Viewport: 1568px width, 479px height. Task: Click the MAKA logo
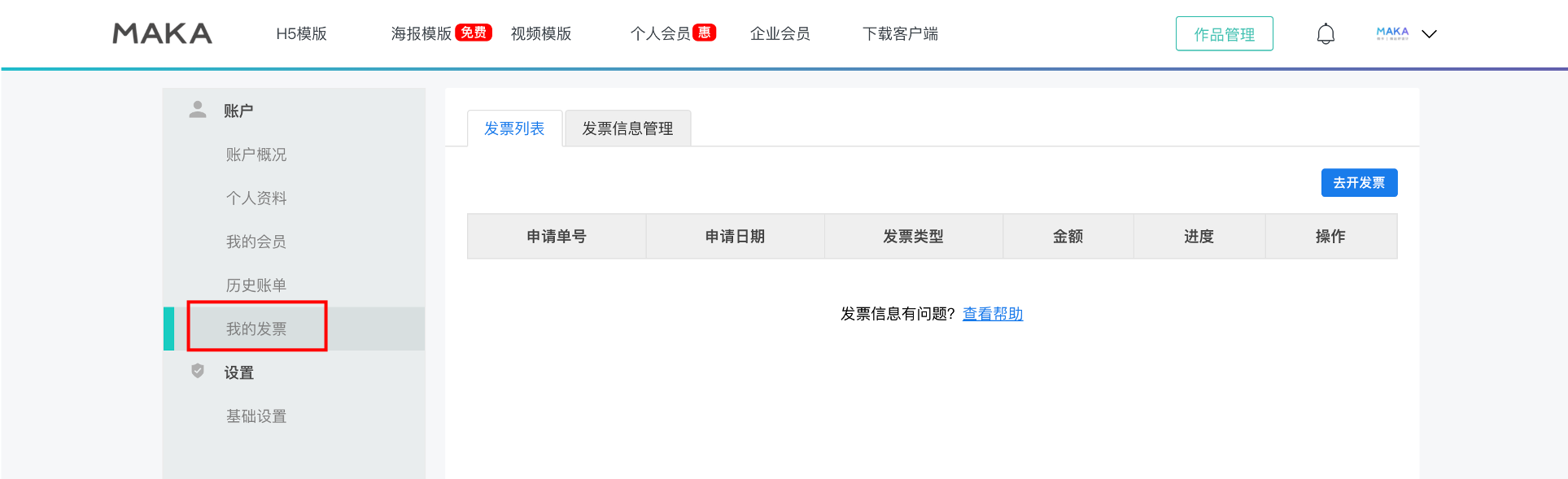click(x=162, y=33)
